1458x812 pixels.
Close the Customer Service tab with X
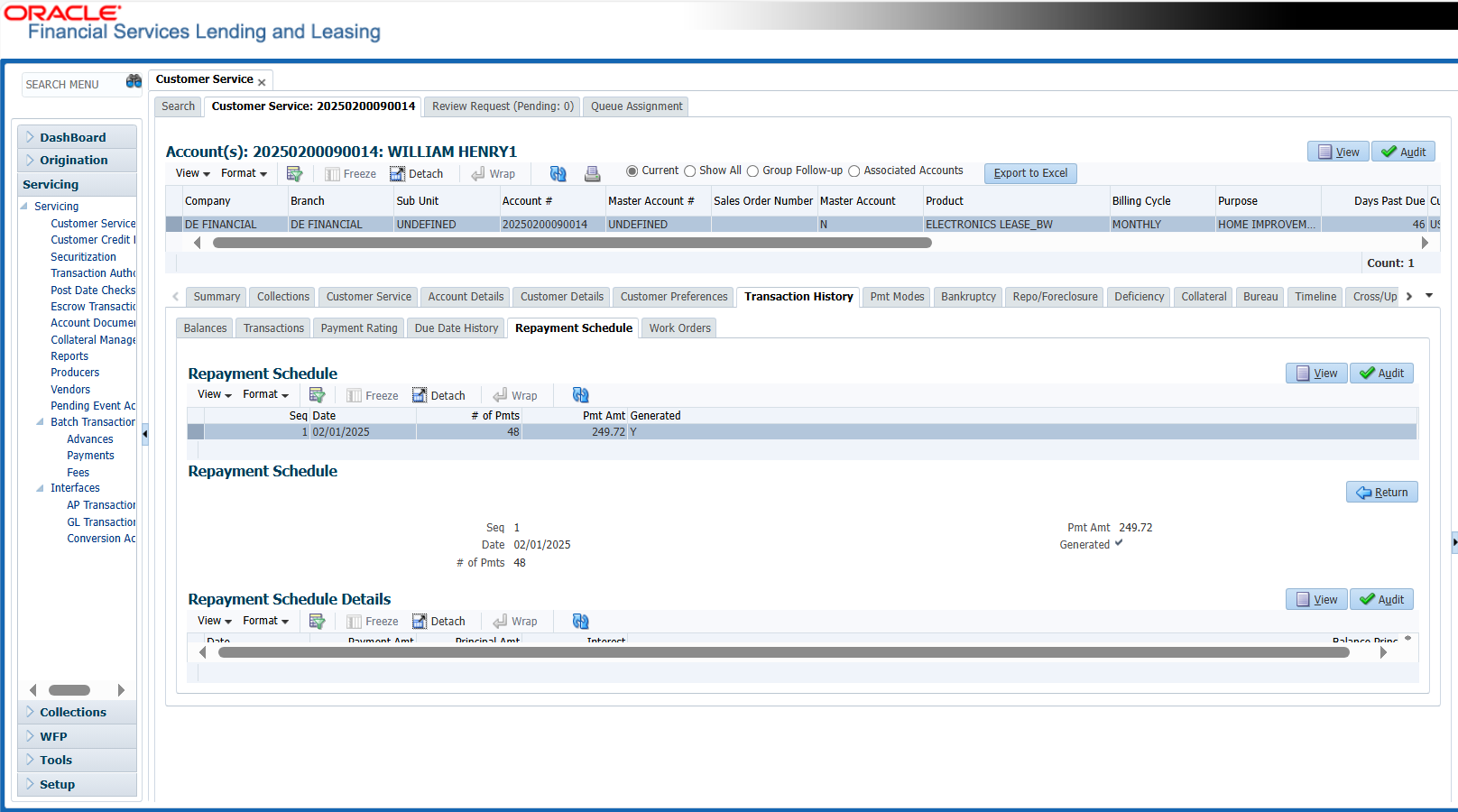pyautogui.click(x=262, y=82)
